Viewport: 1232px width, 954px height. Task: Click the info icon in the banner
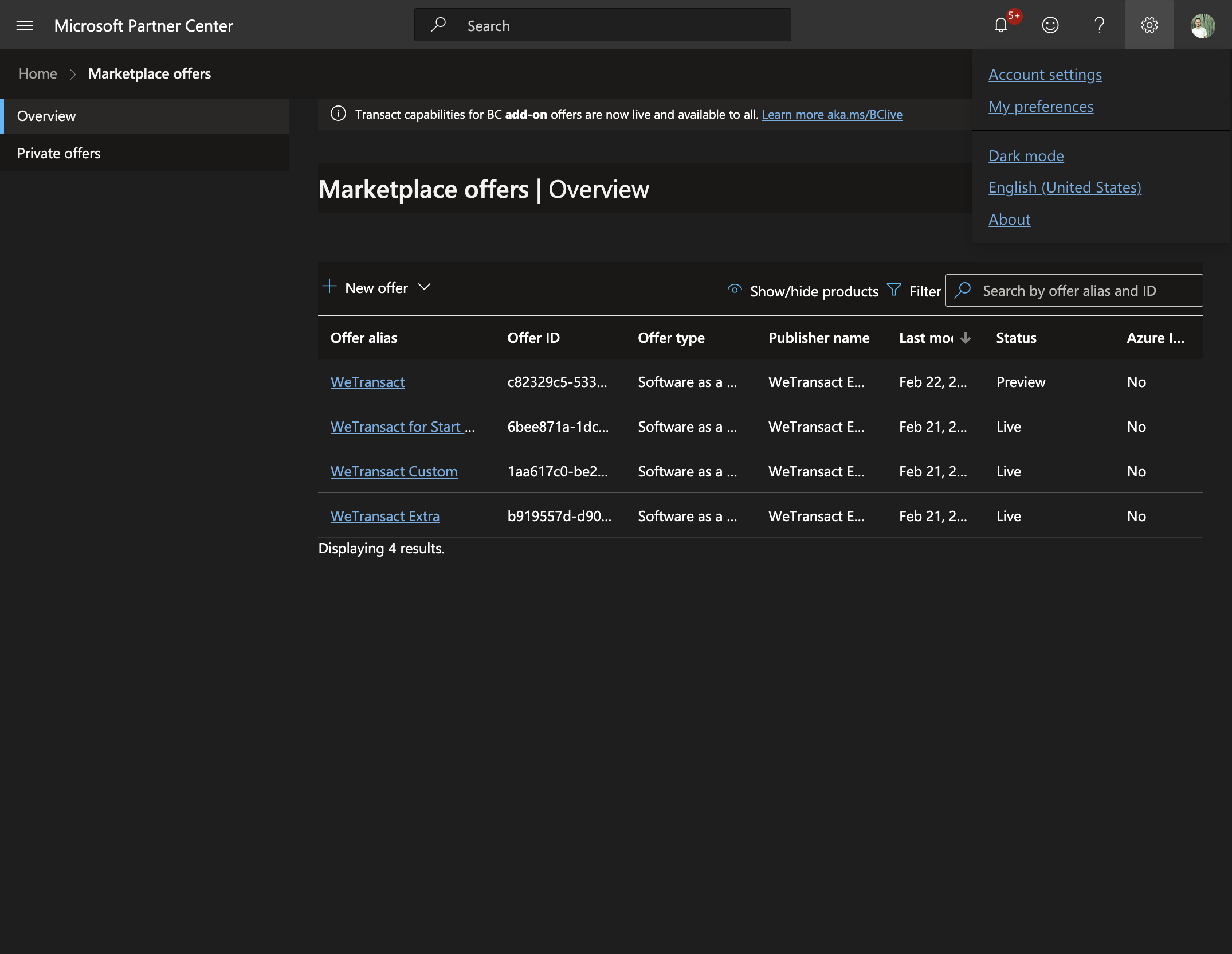click(339, 114)
